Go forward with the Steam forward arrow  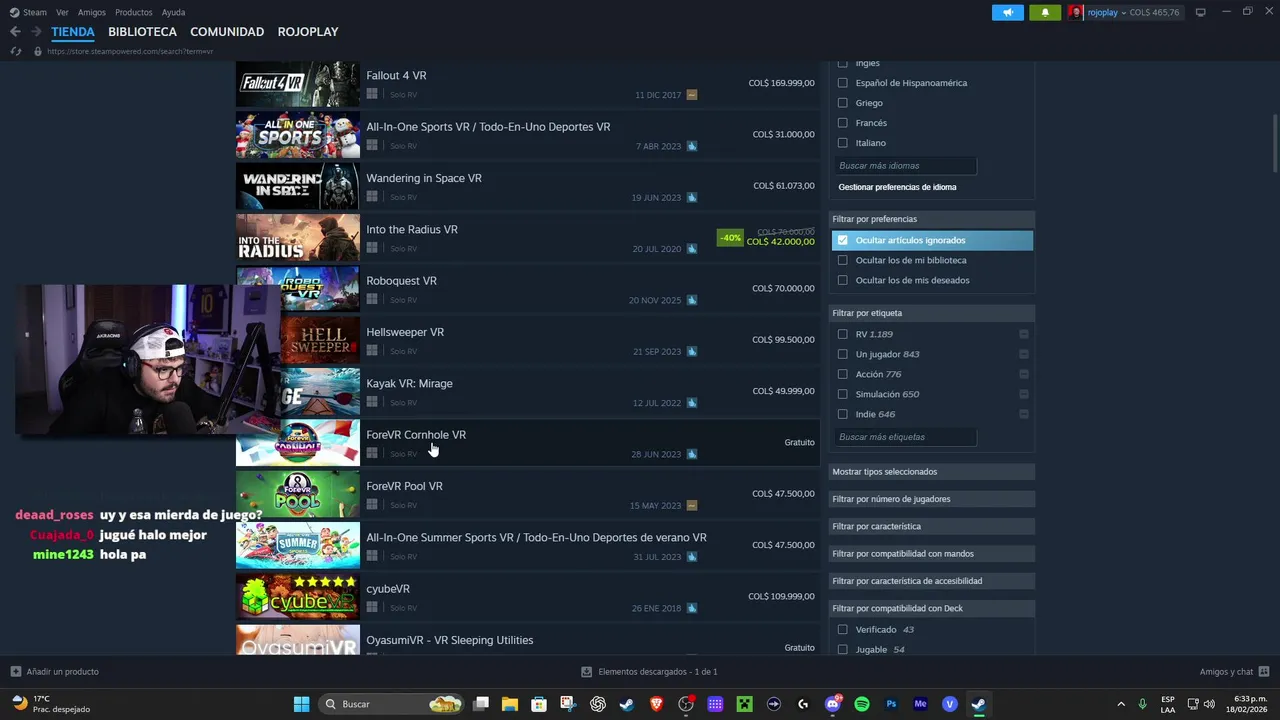coord(36,32)
